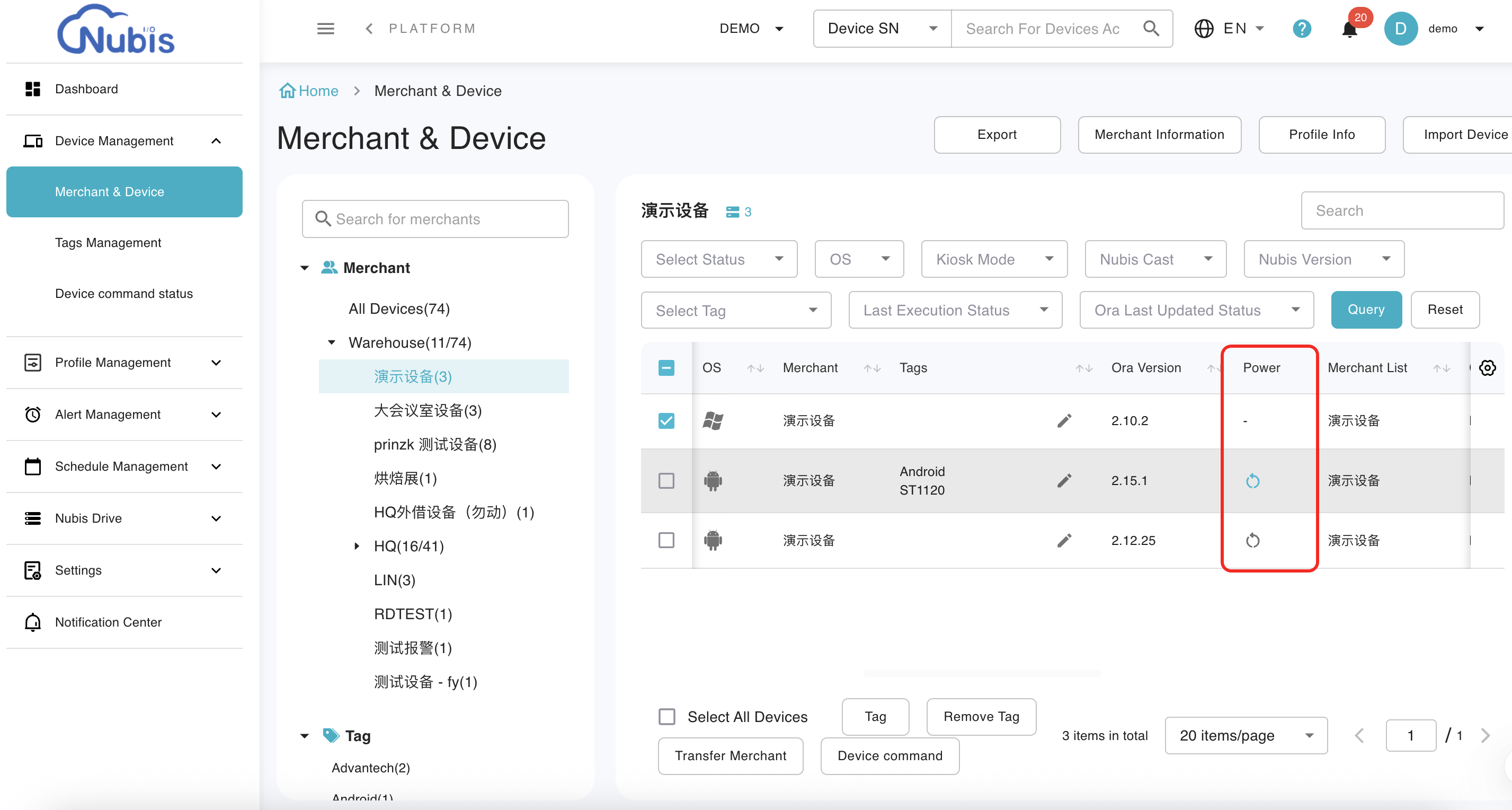
Task: Expand the HQ(16/41) merchant node
Action: click(357, 546)
